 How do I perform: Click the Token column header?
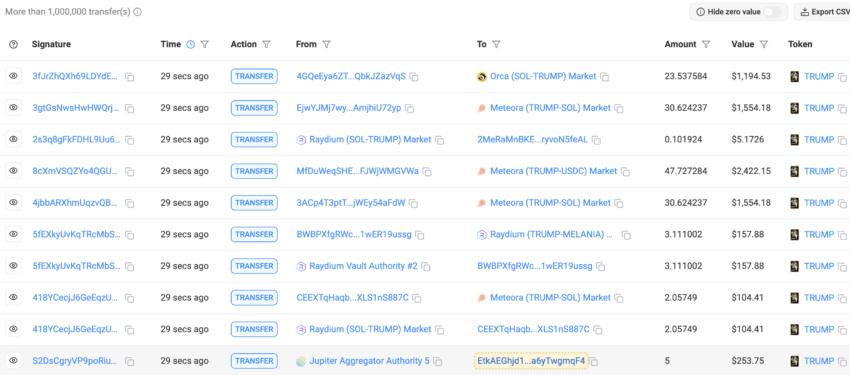pos(800,44)
